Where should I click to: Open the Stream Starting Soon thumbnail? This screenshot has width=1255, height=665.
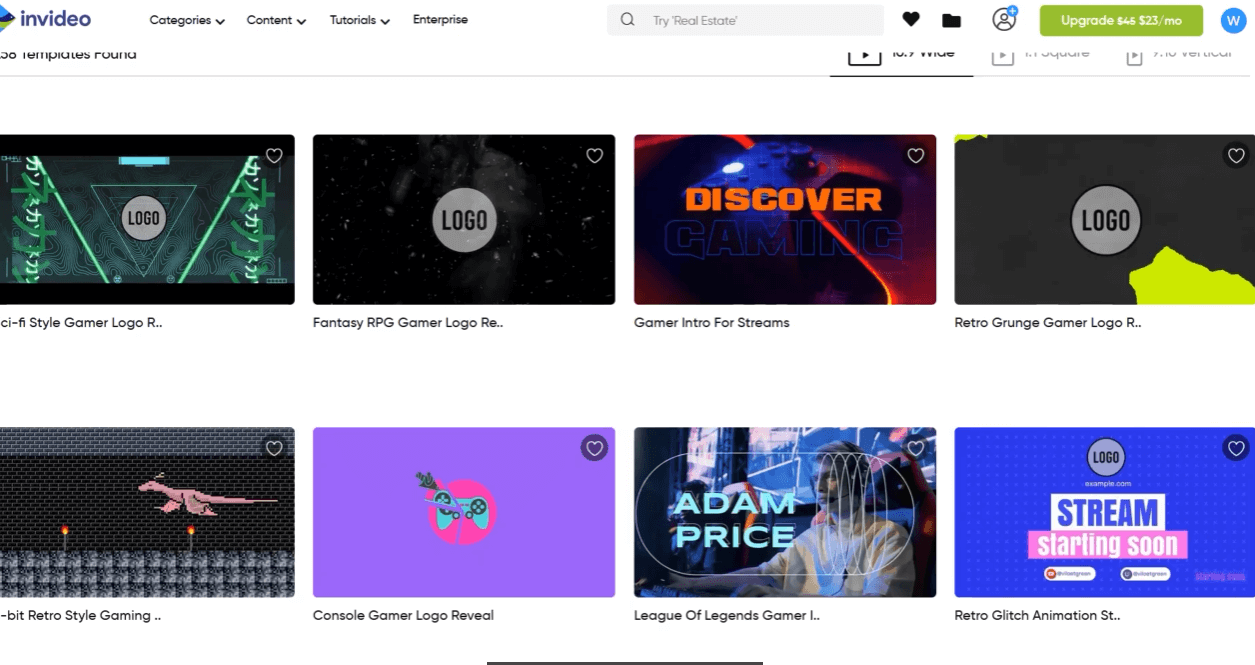point(1105,513)
